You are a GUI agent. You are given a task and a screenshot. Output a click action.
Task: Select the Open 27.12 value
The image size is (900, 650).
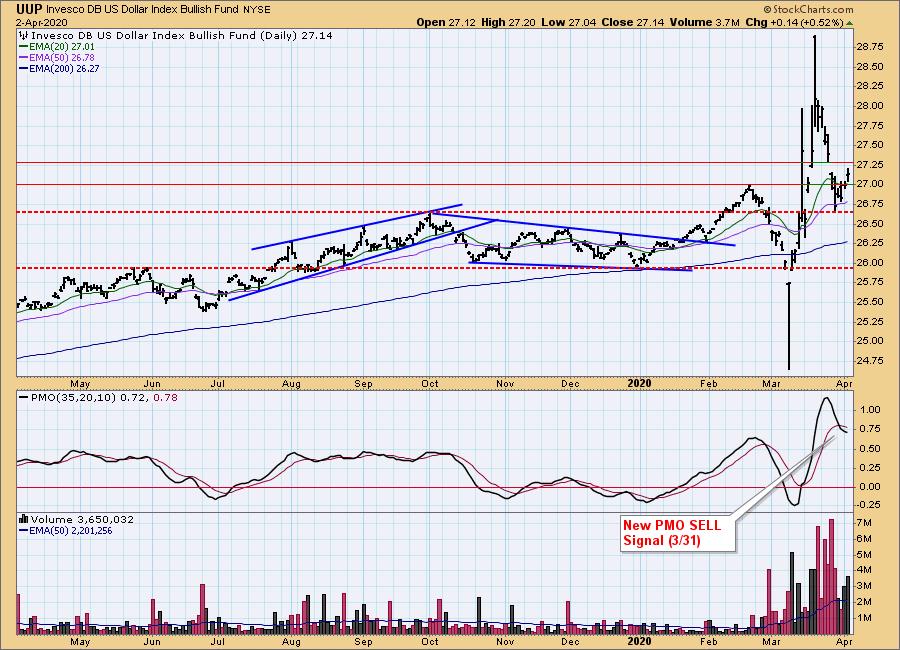coord(446,23)
